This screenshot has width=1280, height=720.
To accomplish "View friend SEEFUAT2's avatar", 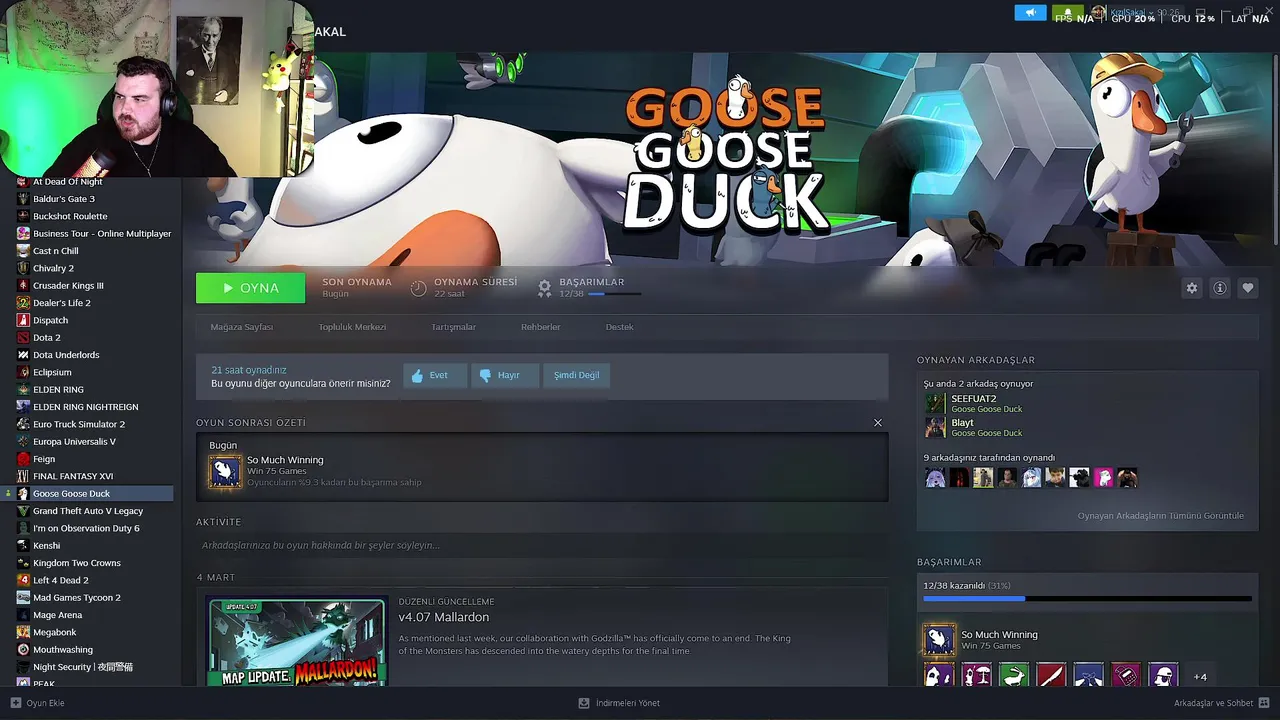I will click(x=935, y=403).
